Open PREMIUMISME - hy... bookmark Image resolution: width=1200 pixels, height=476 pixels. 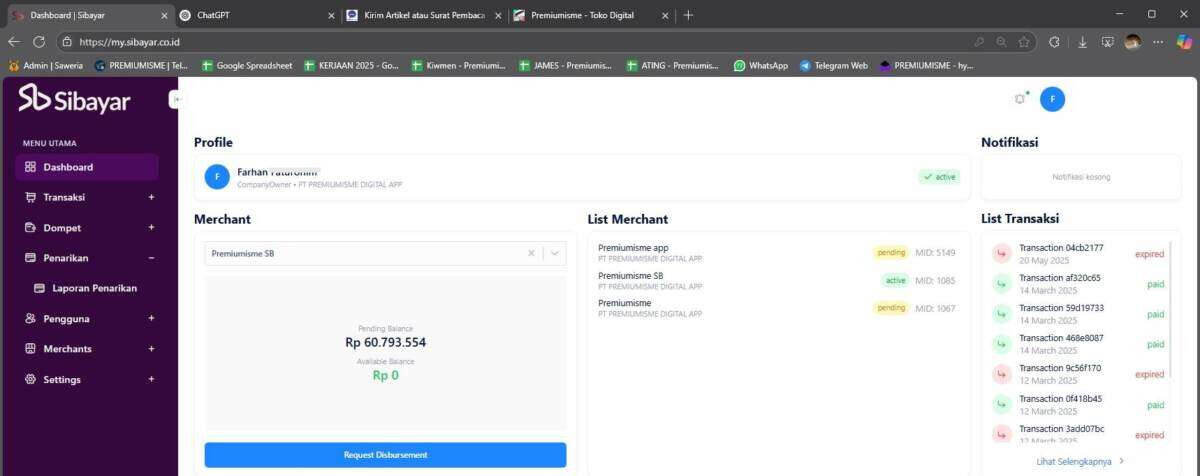click(x=925, y=65)
